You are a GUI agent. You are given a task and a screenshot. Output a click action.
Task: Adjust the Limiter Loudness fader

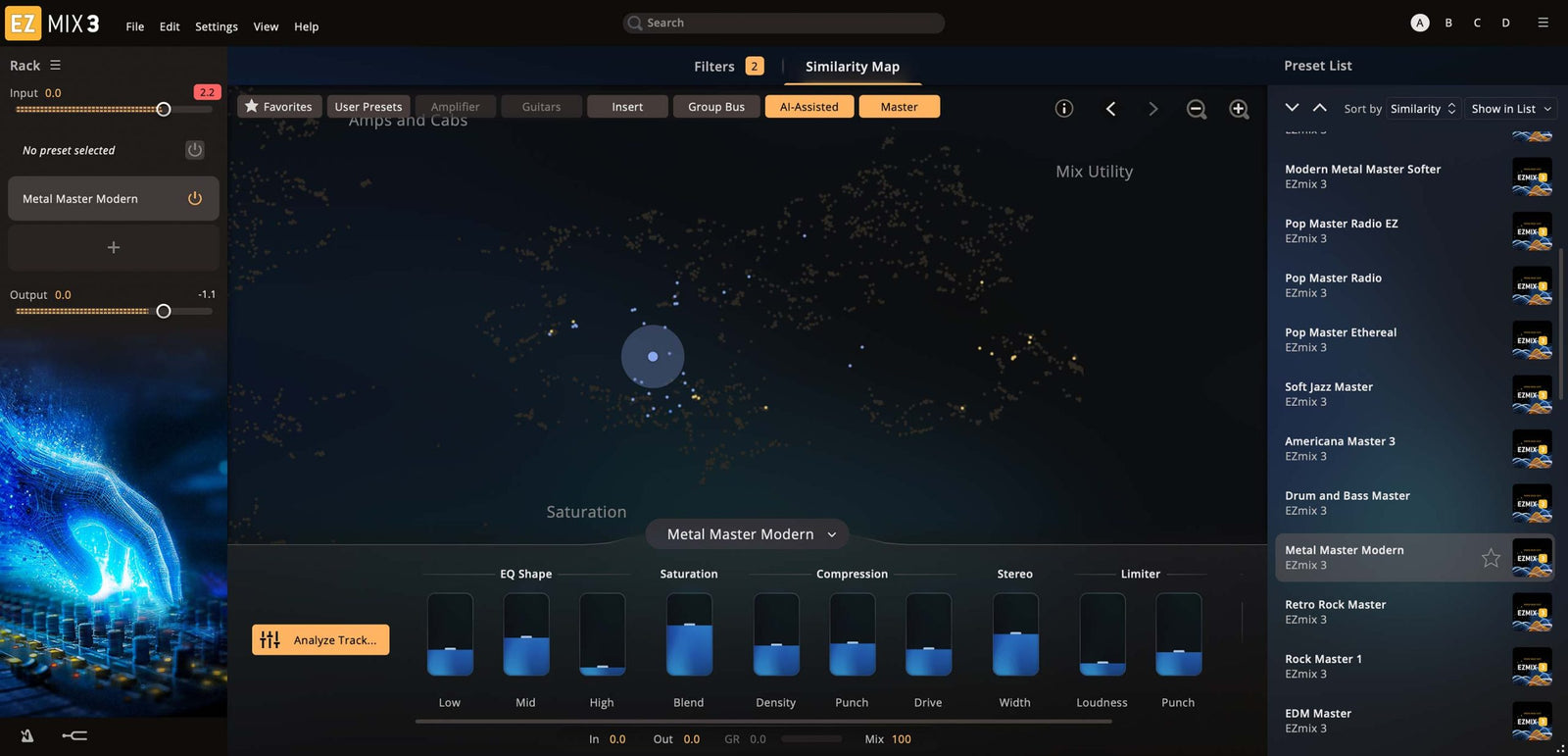click(x=1102, y=634)
